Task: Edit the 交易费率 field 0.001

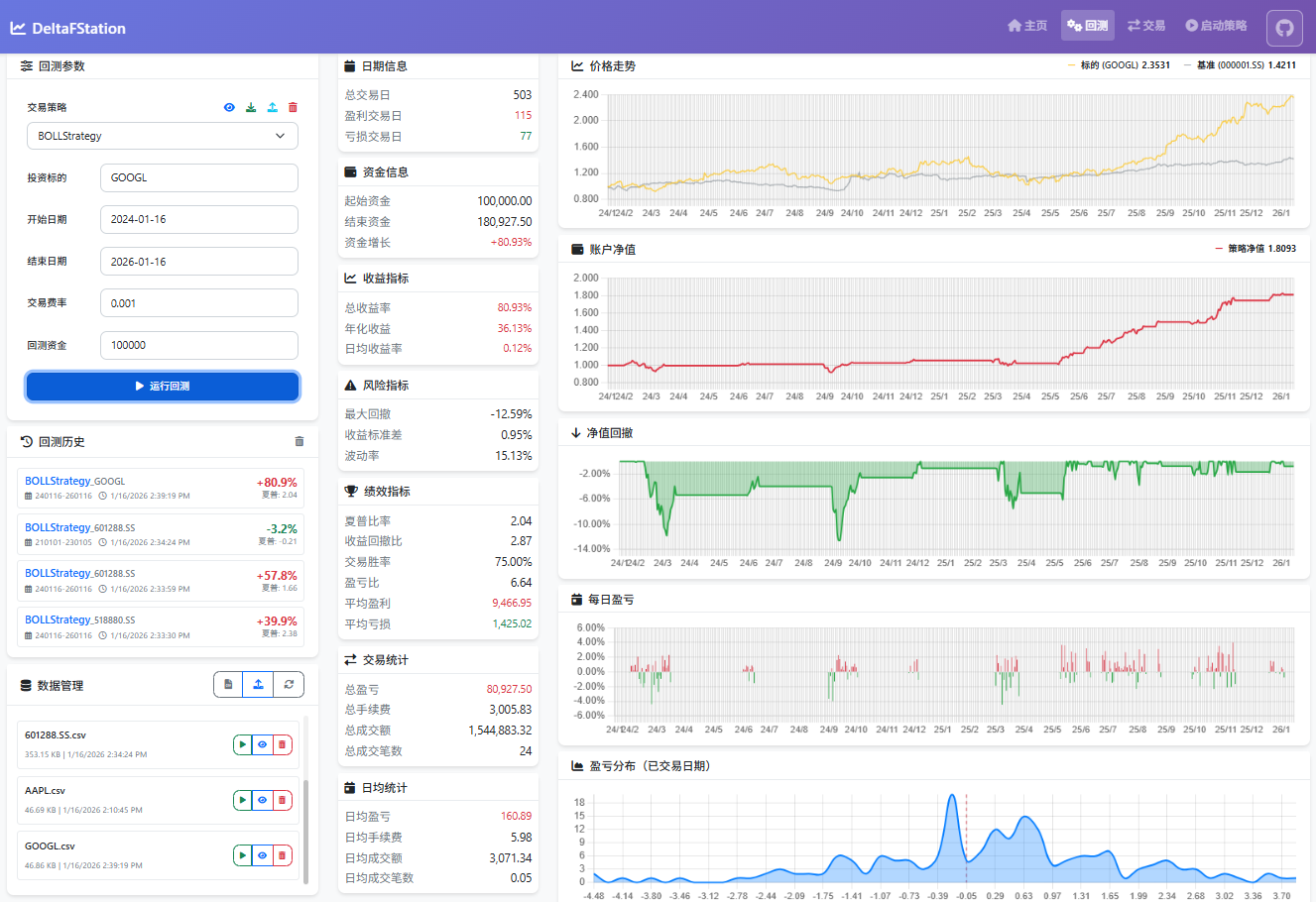Action: click(x=199, y=303)
